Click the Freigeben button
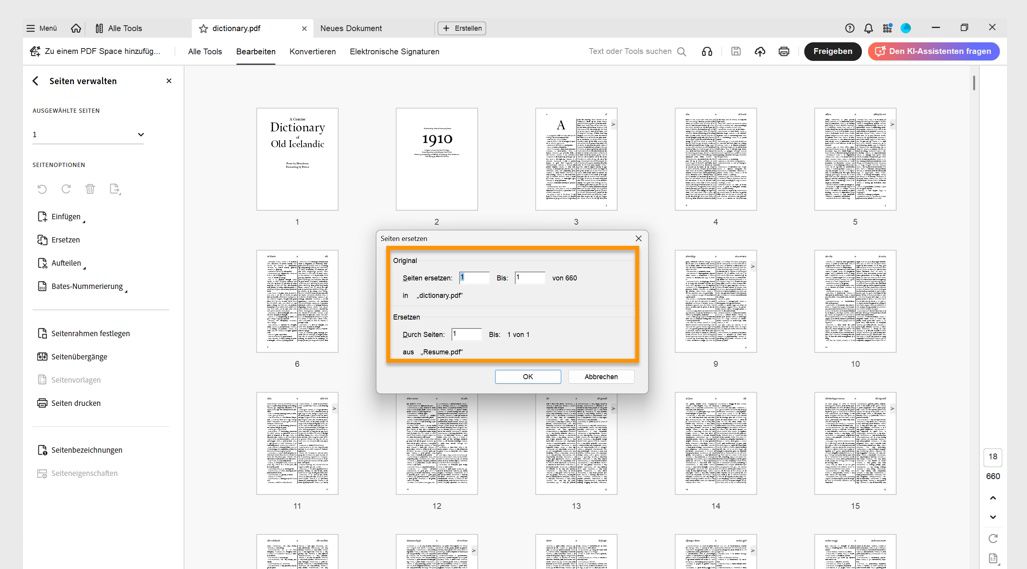1027x569 pixels. tap(832, 51)
